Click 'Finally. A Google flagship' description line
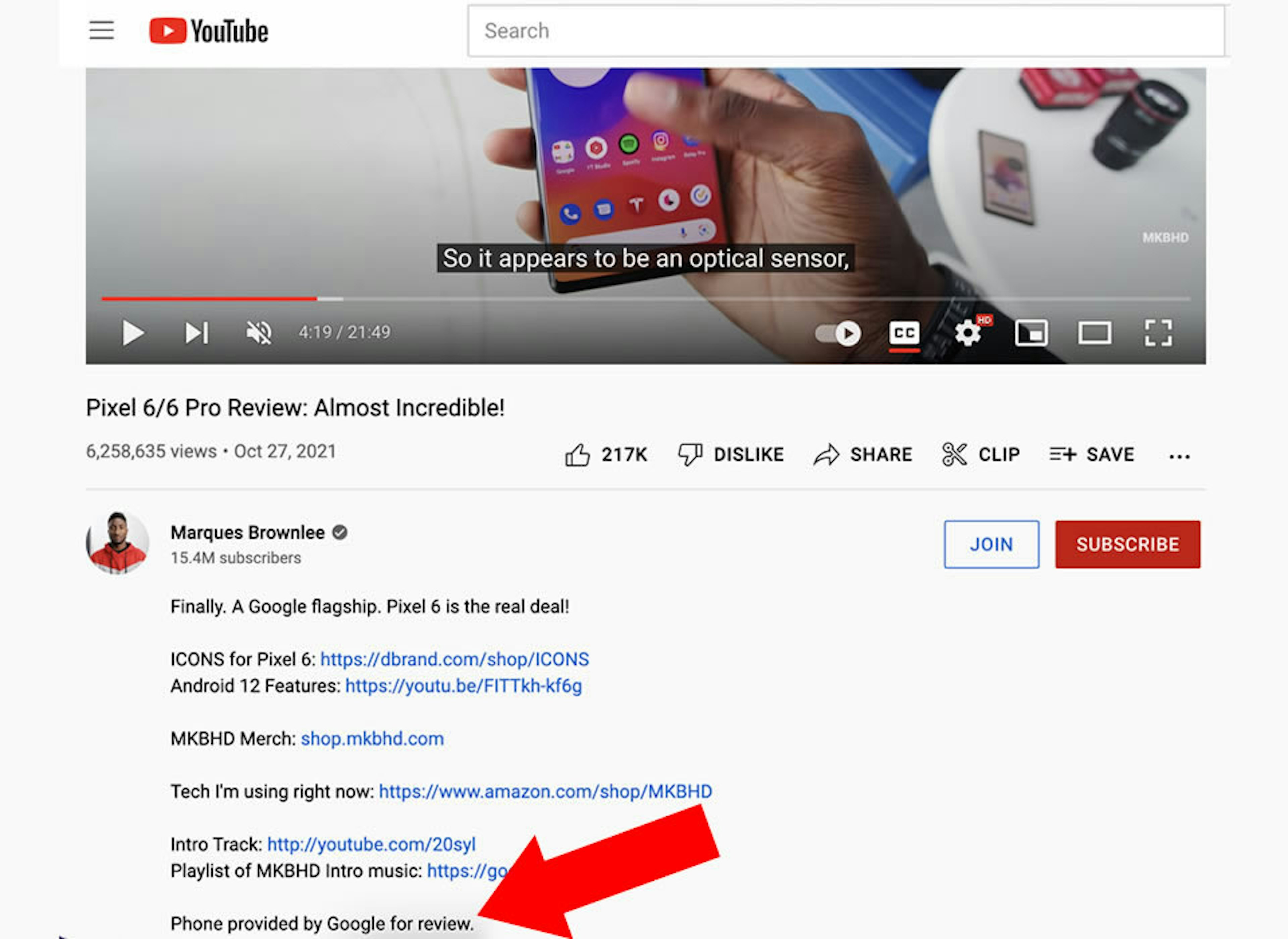 [x=370, y=606]
